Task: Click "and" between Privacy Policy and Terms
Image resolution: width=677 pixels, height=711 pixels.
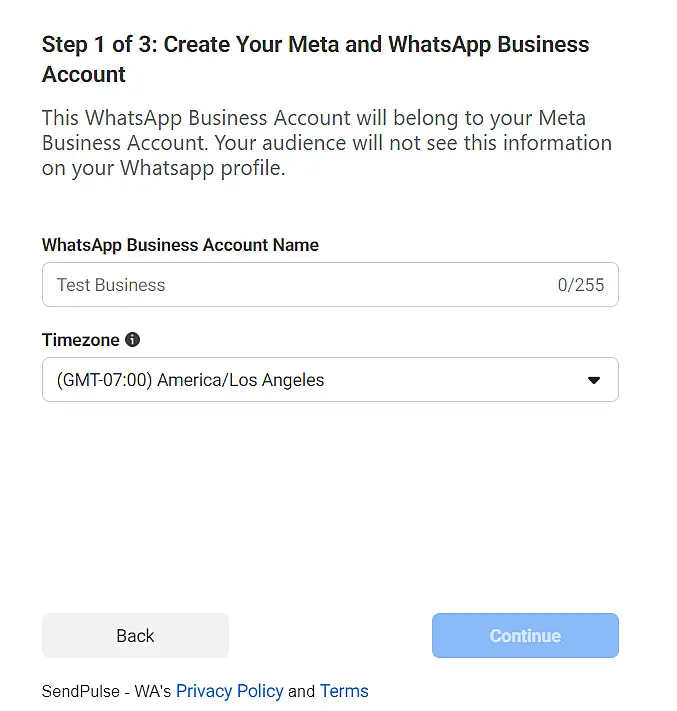Action: (302, 691)
